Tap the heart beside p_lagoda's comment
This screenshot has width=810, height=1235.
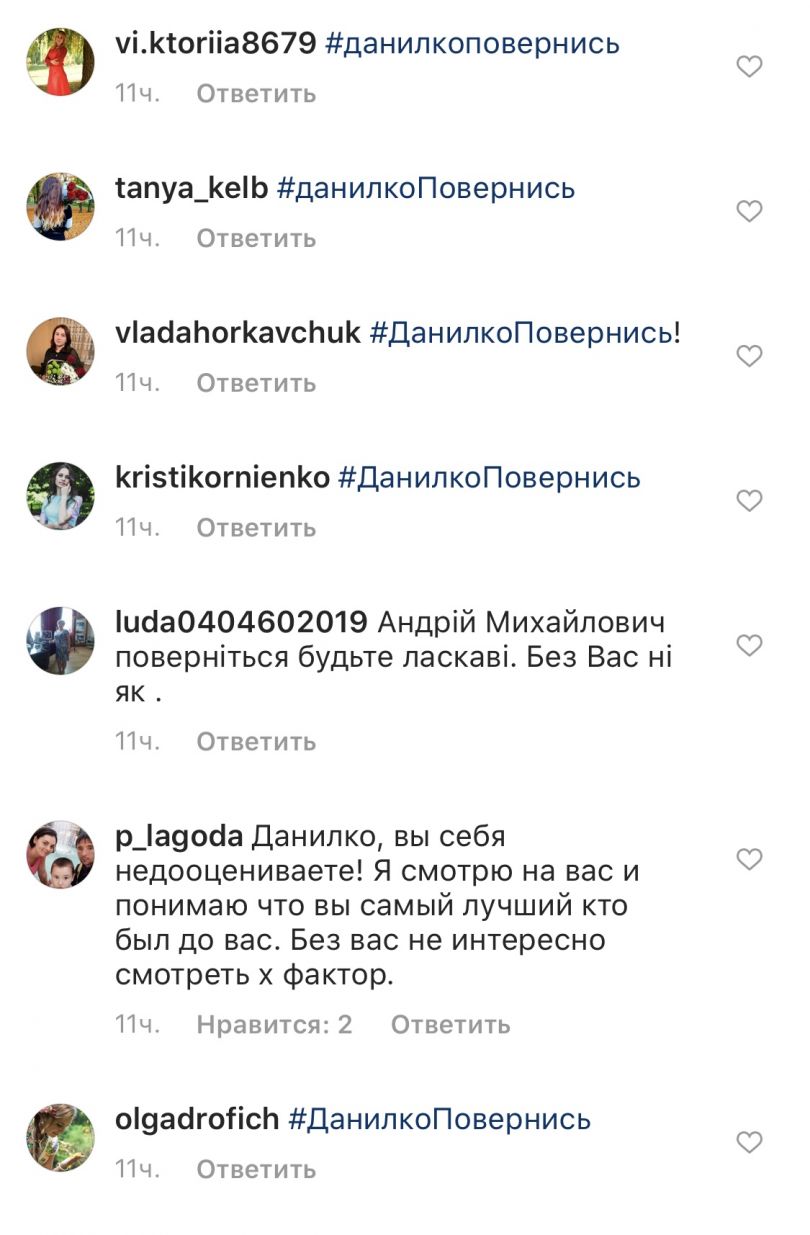749,859
